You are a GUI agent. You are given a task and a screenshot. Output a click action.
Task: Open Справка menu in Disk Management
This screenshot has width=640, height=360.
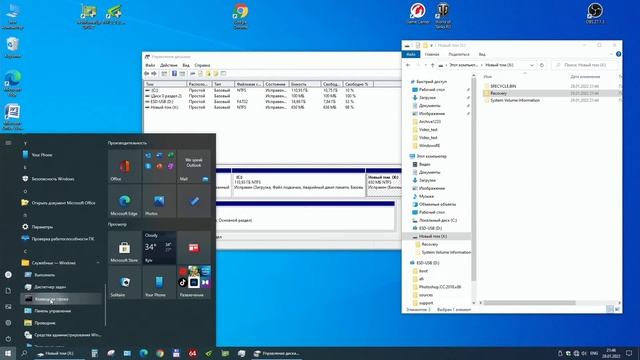pos(202,65)
